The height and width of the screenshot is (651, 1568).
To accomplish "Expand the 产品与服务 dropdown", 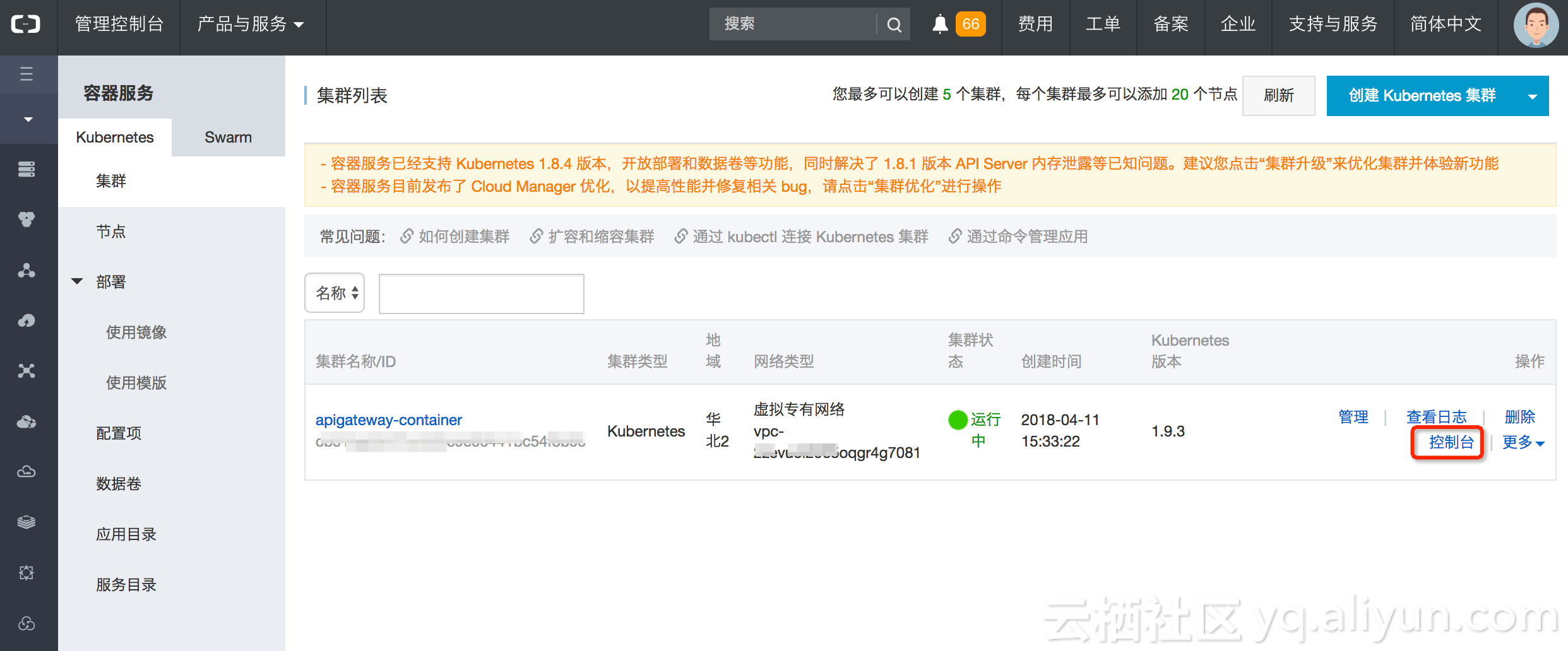I will (251, 24).
